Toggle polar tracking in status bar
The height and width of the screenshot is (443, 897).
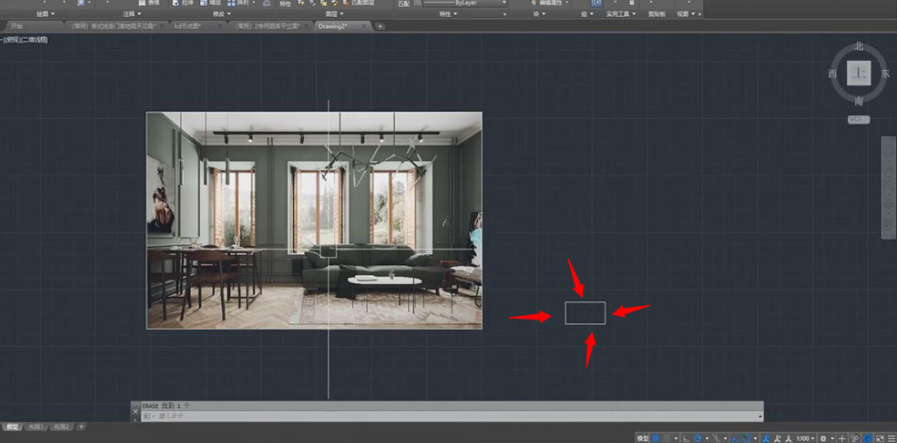pyautogui.click(x=698, y=438)
